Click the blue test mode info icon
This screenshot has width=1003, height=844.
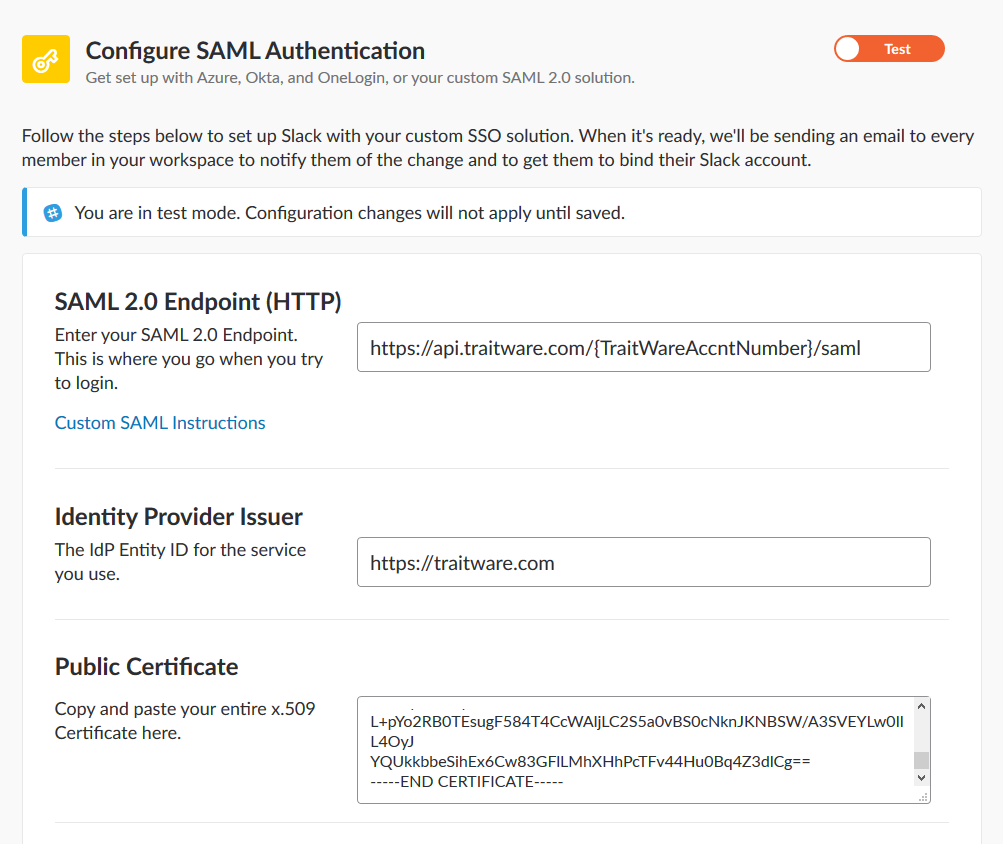pyautogui.click(x=53, y=213)
